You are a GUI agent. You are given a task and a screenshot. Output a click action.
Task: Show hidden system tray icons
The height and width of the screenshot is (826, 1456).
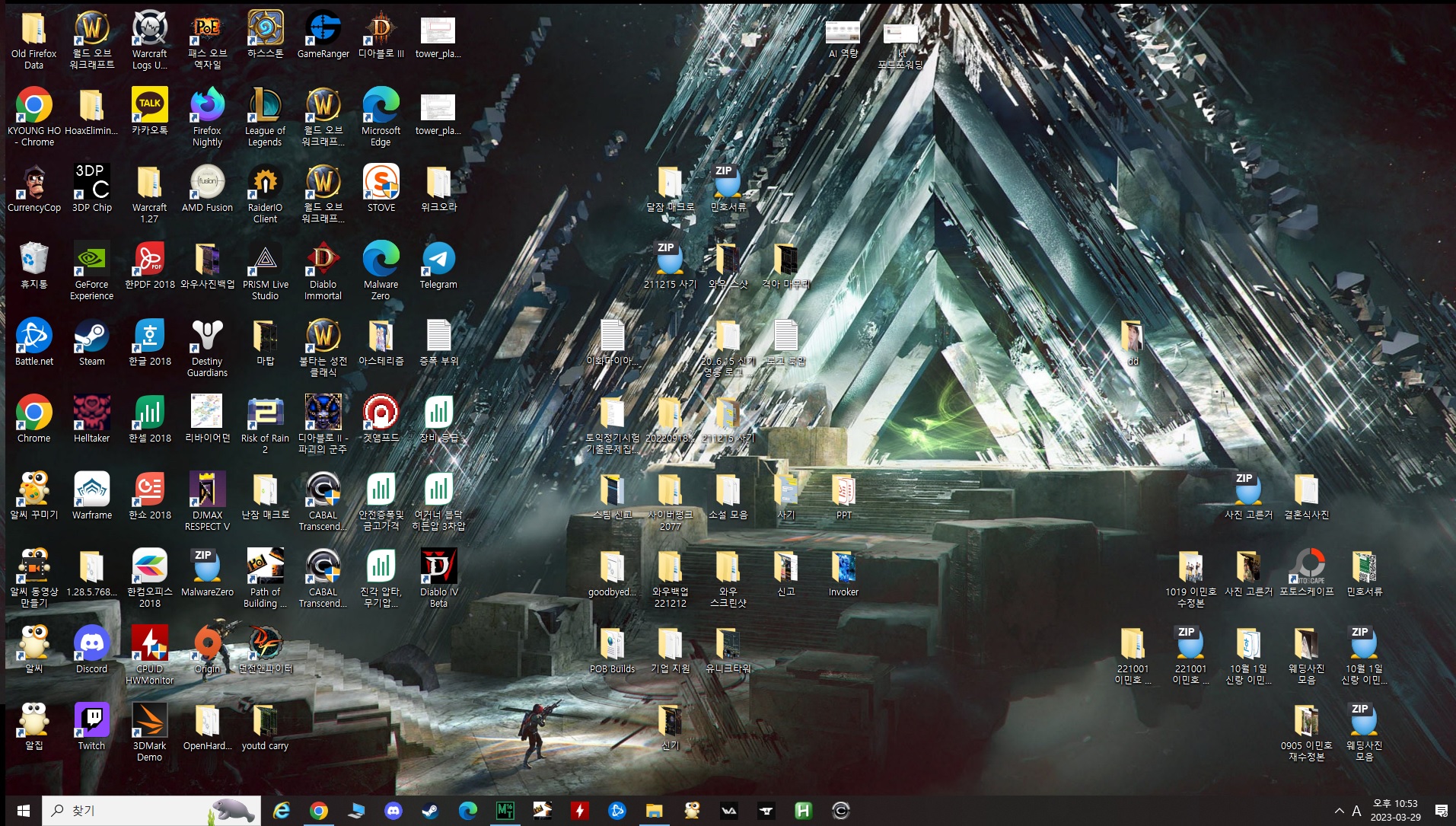1339,811
